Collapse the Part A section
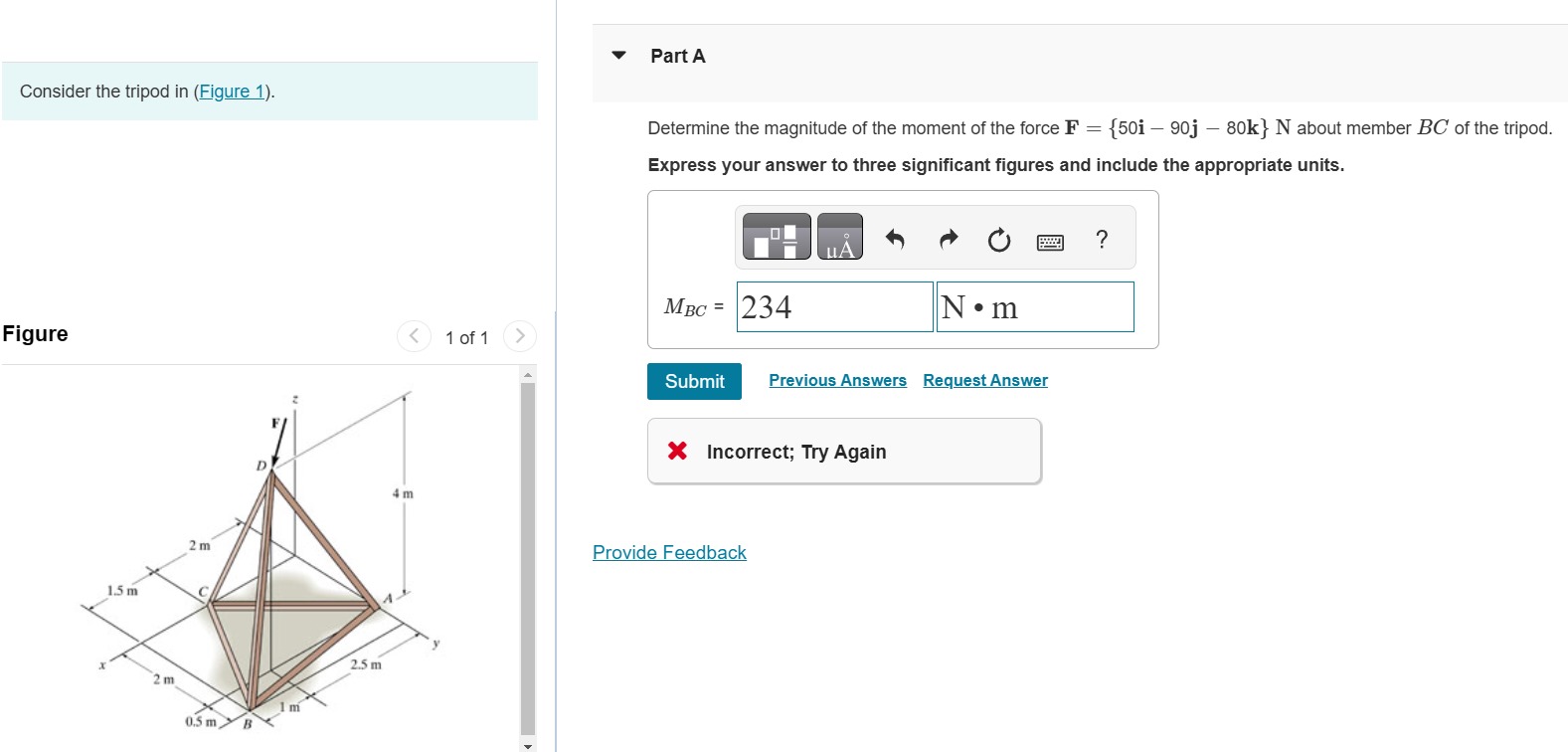Screen dimensions: 1568x752 (618, 56)
